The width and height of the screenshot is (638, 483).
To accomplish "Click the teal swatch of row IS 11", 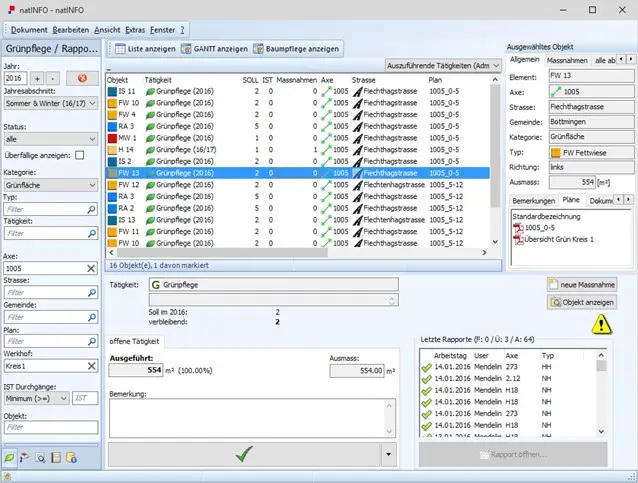I will coord(112,92).
